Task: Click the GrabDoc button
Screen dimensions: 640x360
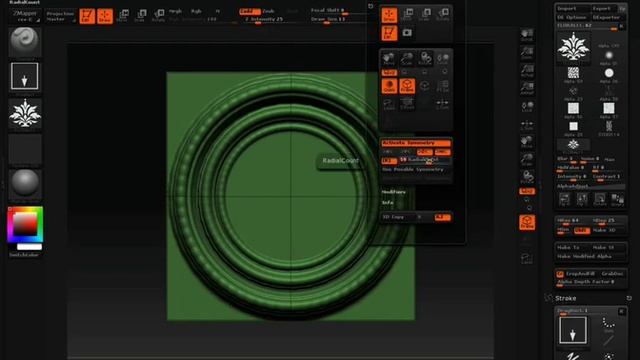Action: pos(612,273)
